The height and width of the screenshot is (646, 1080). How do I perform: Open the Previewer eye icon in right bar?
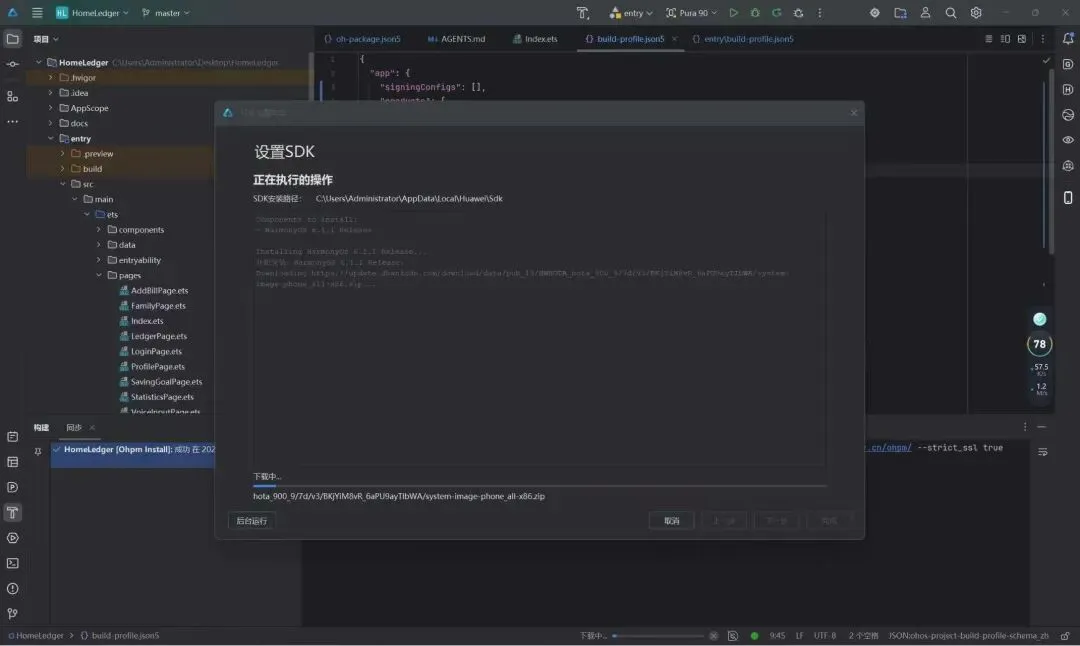(x=1068, y=140)
